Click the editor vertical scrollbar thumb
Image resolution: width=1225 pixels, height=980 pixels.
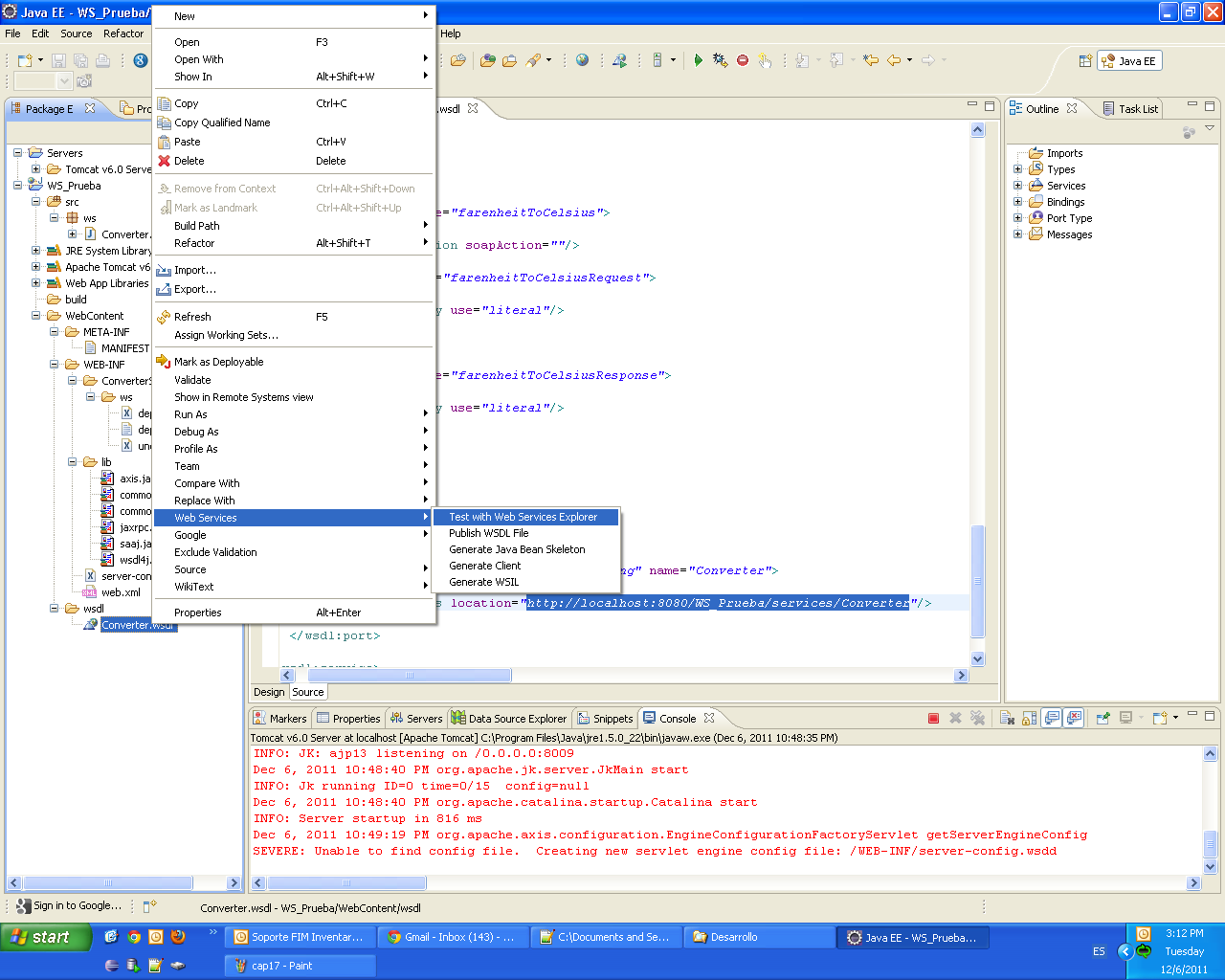point(977,581)
